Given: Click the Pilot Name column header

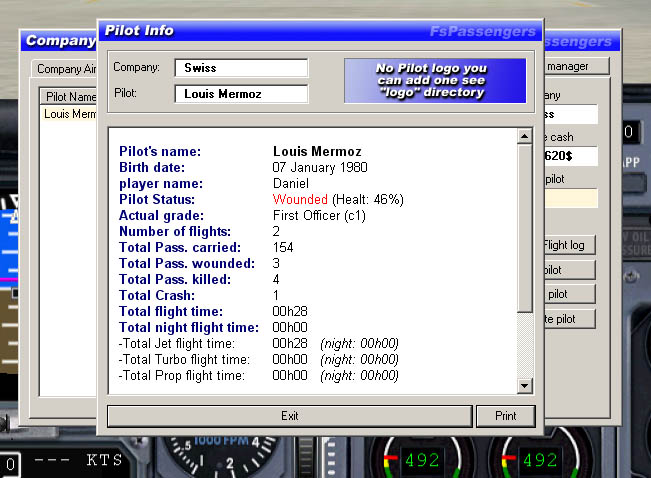Looking at the screenshot, I should click(69, 97).
